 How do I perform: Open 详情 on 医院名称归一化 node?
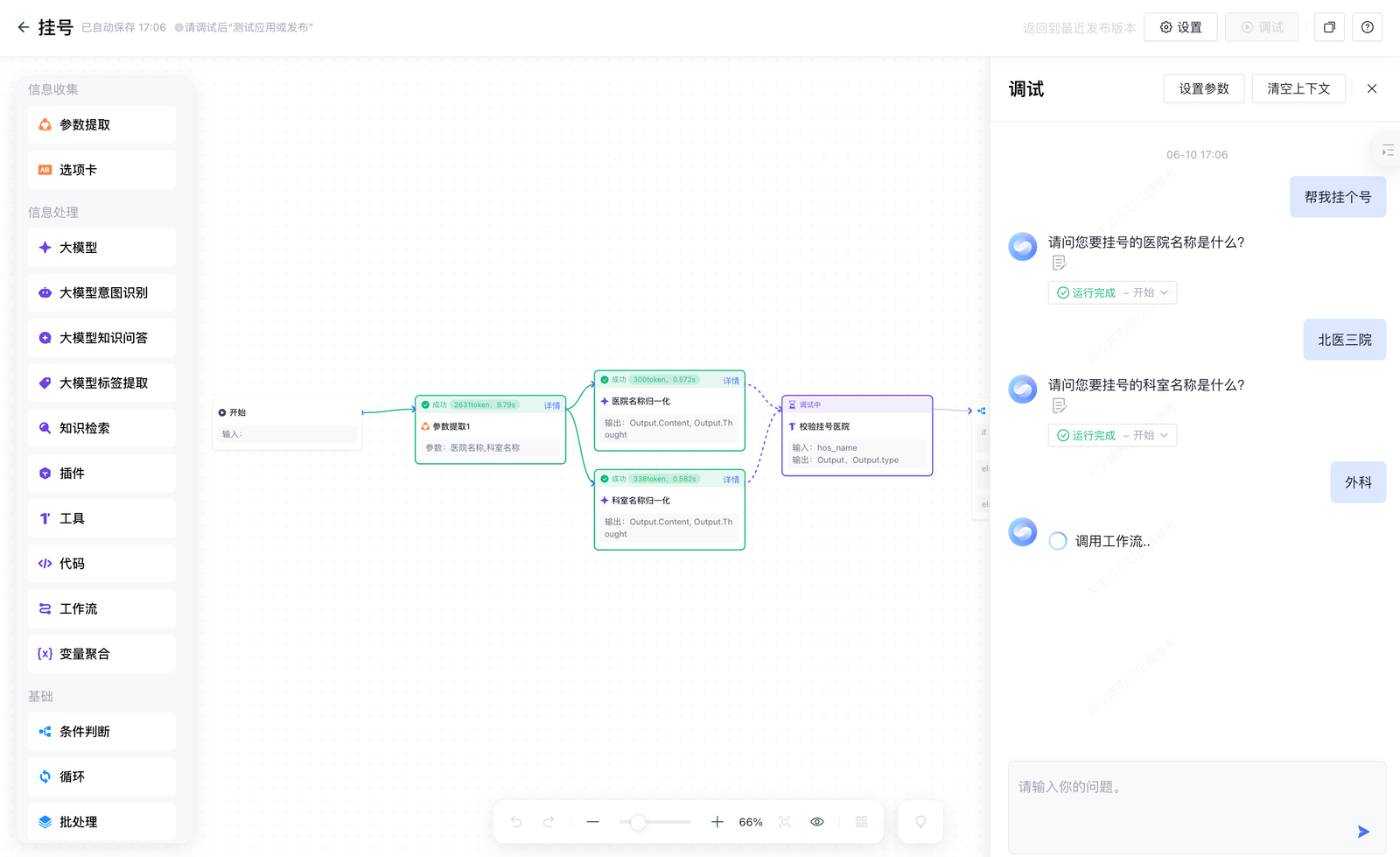731,381
